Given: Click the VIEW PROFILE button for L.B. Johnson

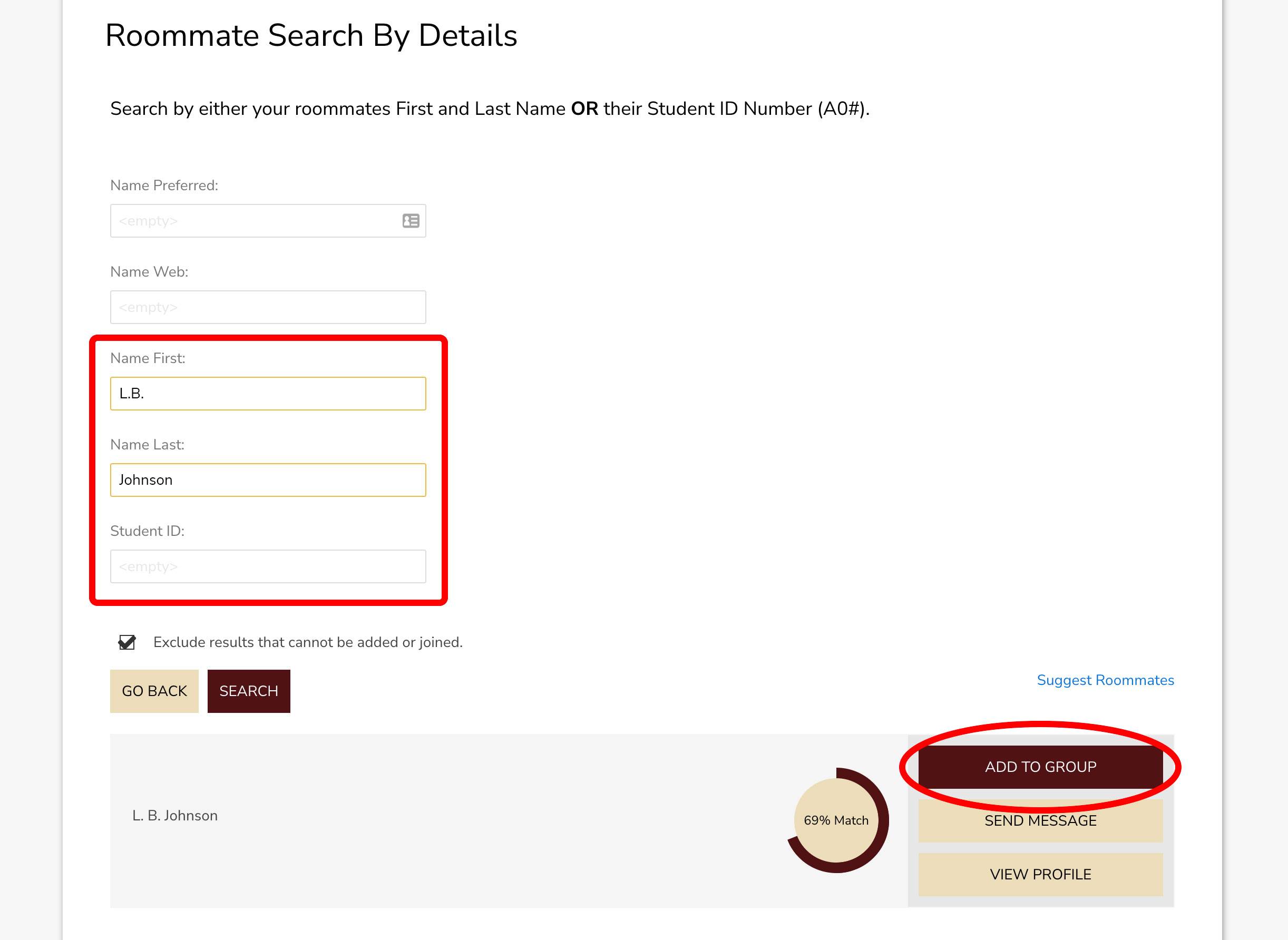Looking at the screenshot, I should click(1040, 873).
